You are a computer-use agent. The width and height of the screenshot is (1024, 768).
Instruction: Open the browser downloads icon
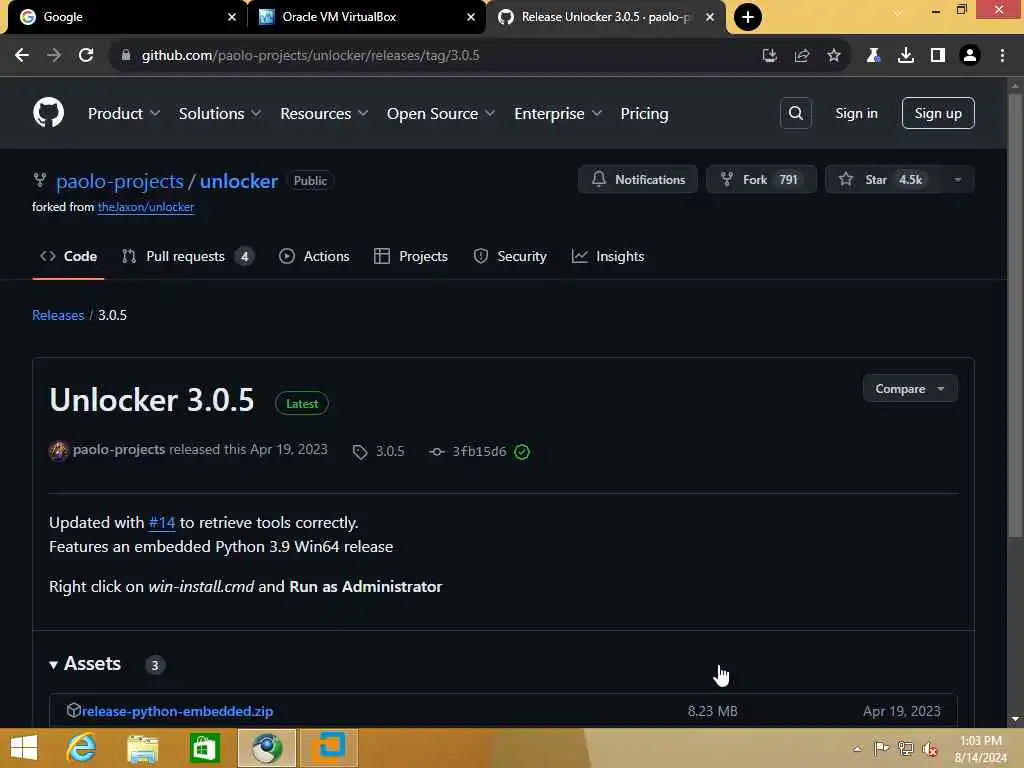point(906,56)
